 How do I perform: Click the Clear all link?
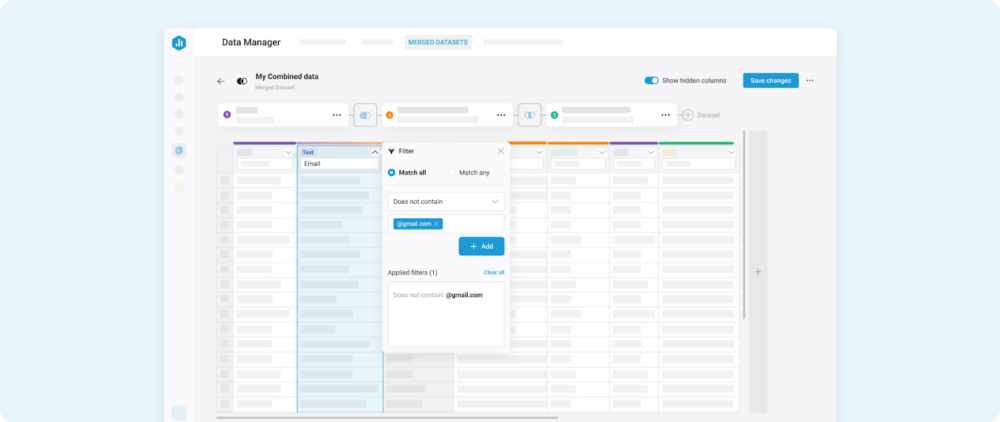(494, 272)
